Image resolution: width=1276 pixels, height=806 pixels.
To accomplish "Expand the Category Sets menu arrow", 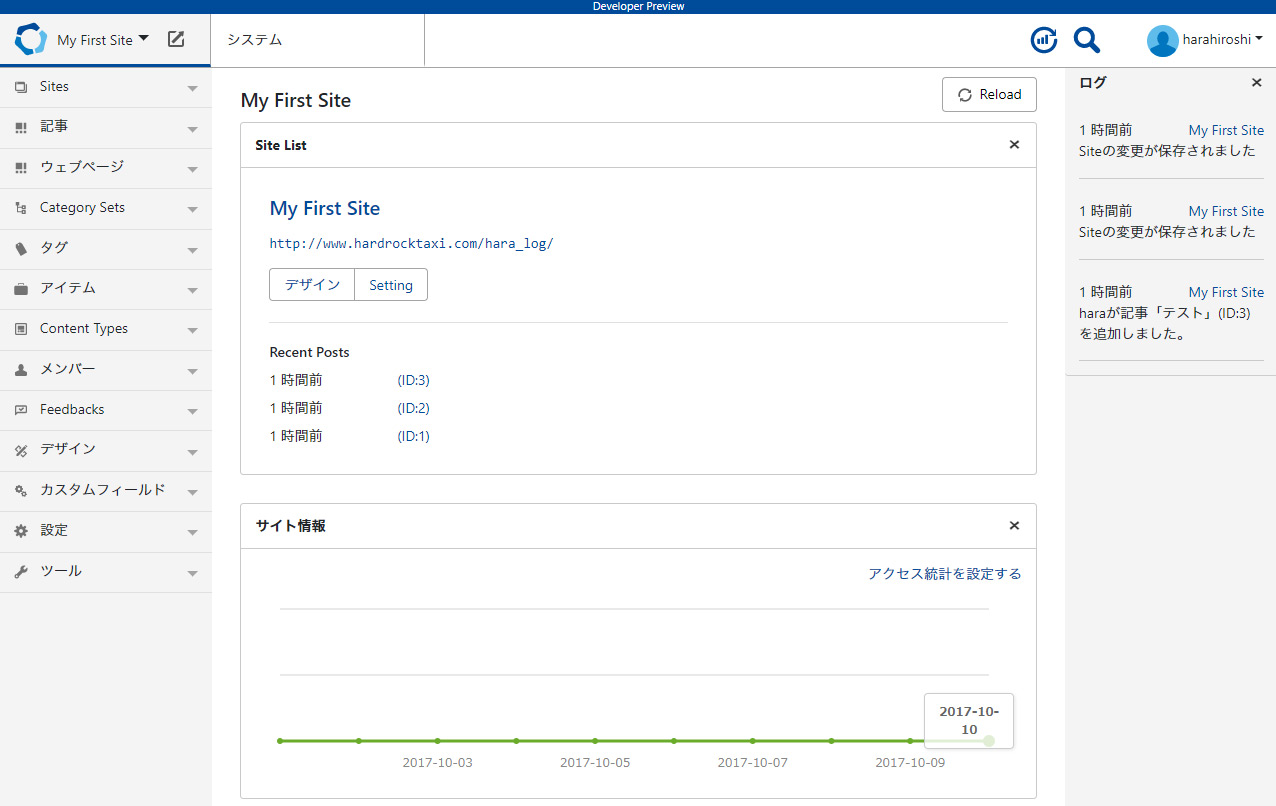I will (x=193, y=210).
